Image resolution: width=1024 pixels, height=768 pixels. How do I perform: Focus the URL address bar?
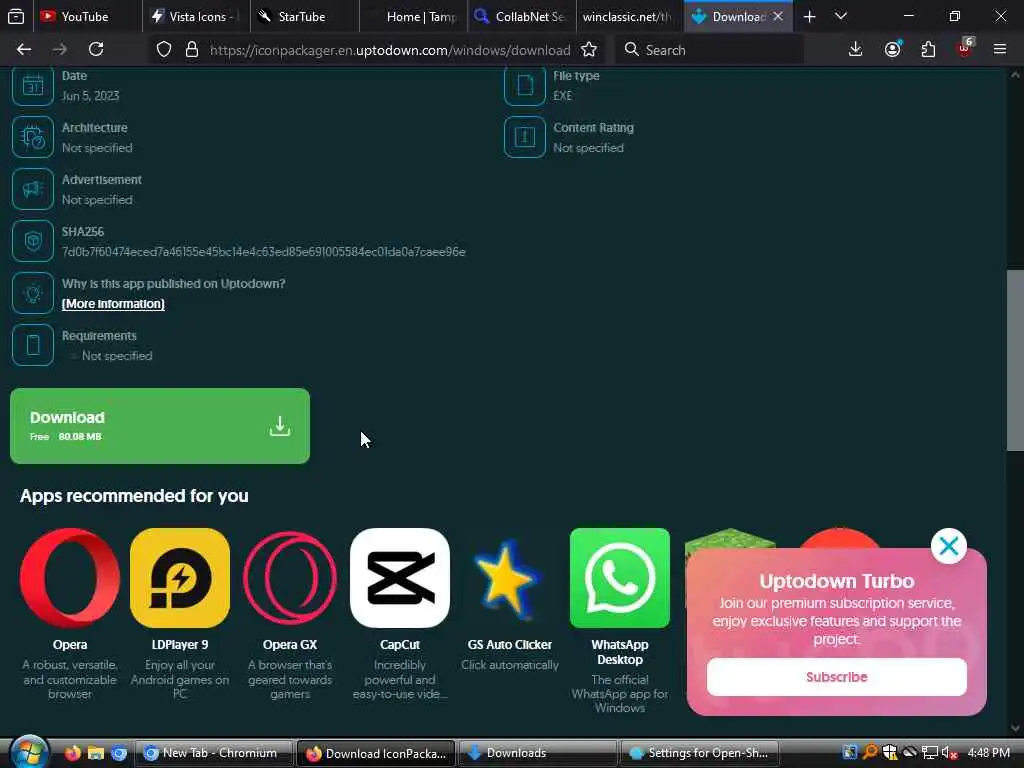390,50
